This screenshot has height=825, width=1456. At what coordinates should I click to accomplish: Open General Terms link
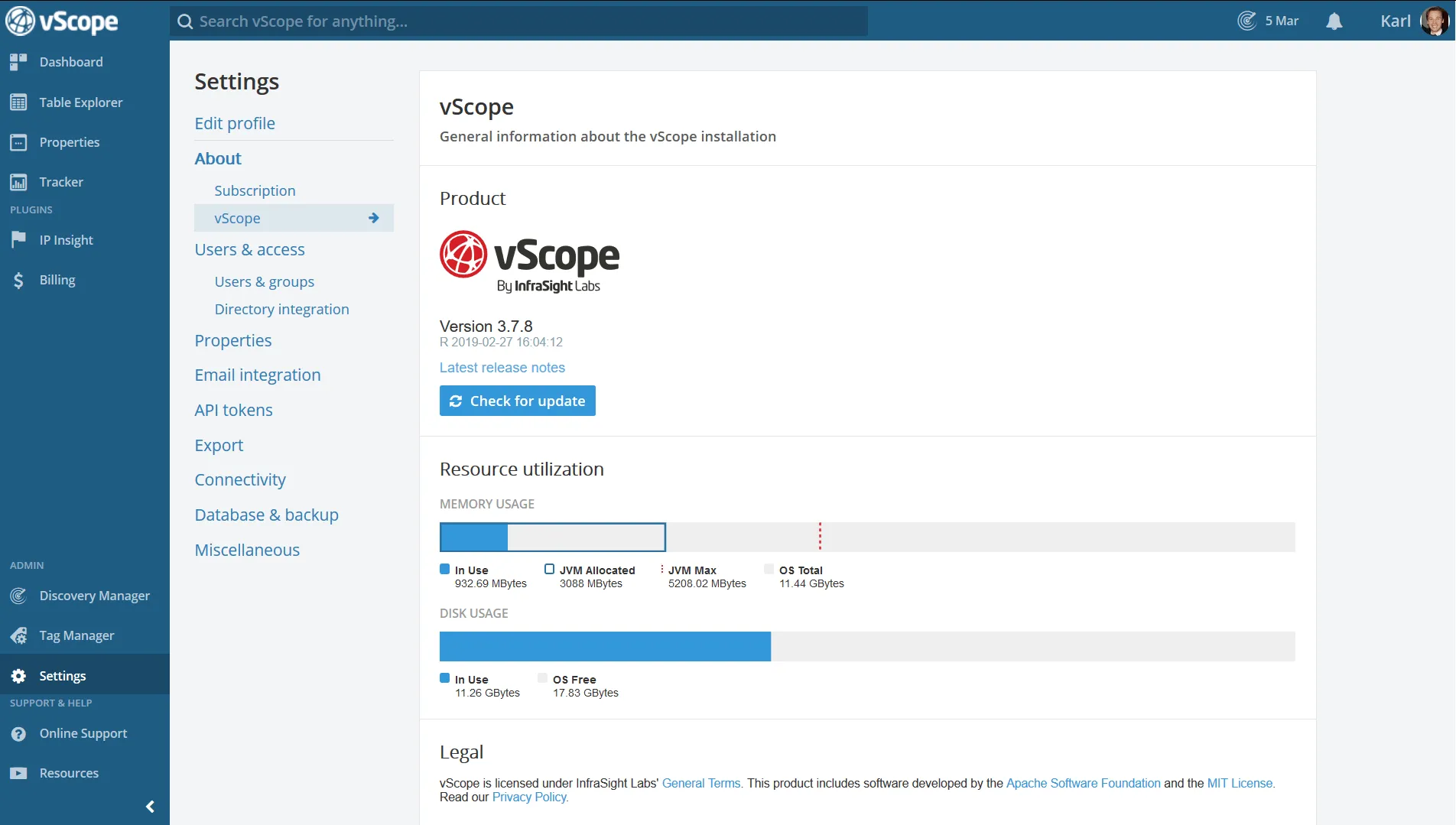[x=703, y=784]
